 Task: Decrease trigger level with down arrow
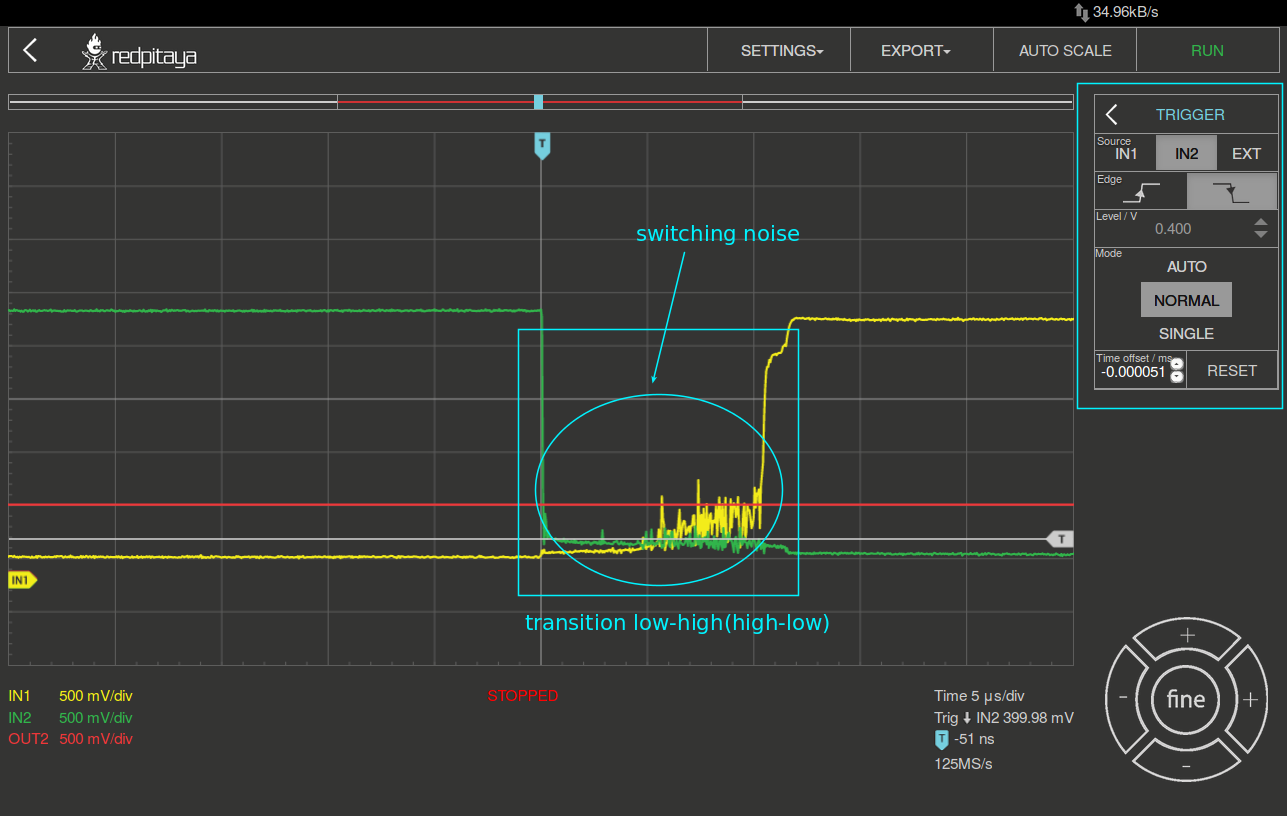[1261, 234]
